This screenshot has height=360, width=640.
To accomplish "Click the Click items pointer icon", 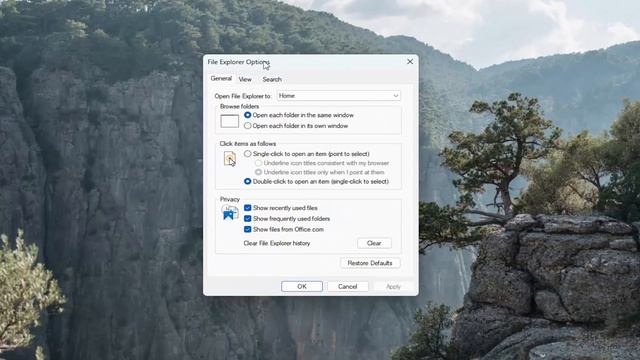I will tap(230, 159).
